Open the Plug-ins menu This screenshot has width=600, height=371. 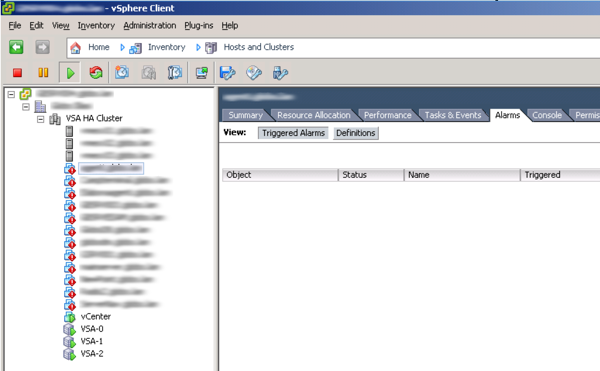(199, 26)
